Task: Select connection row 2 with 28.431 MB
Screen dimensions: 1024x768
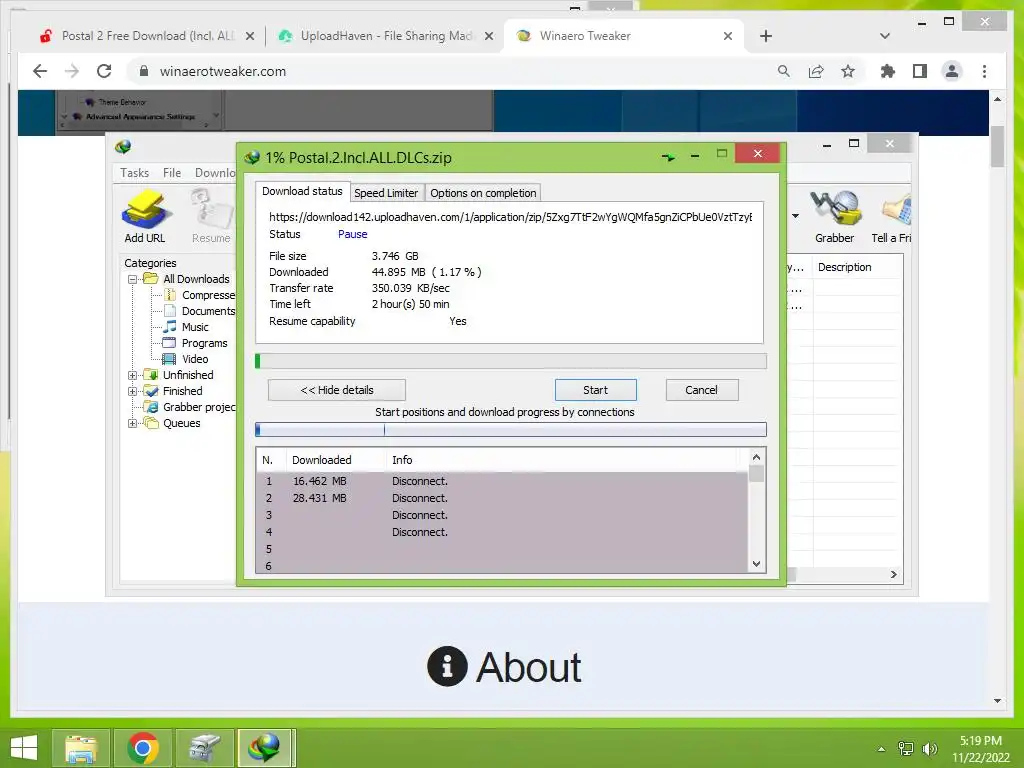Action: 502,498
